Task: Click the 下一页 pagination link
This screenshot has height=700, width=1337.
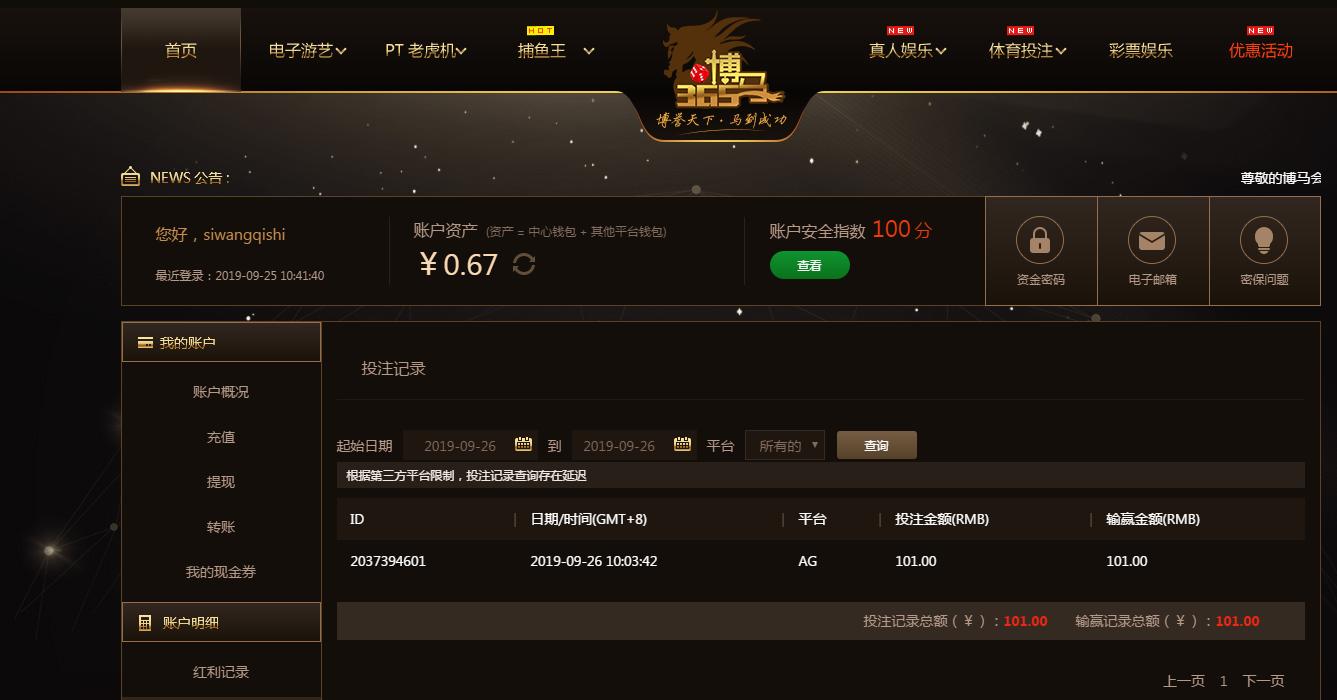Action: pyautogui.click(x=1263, y=681)
